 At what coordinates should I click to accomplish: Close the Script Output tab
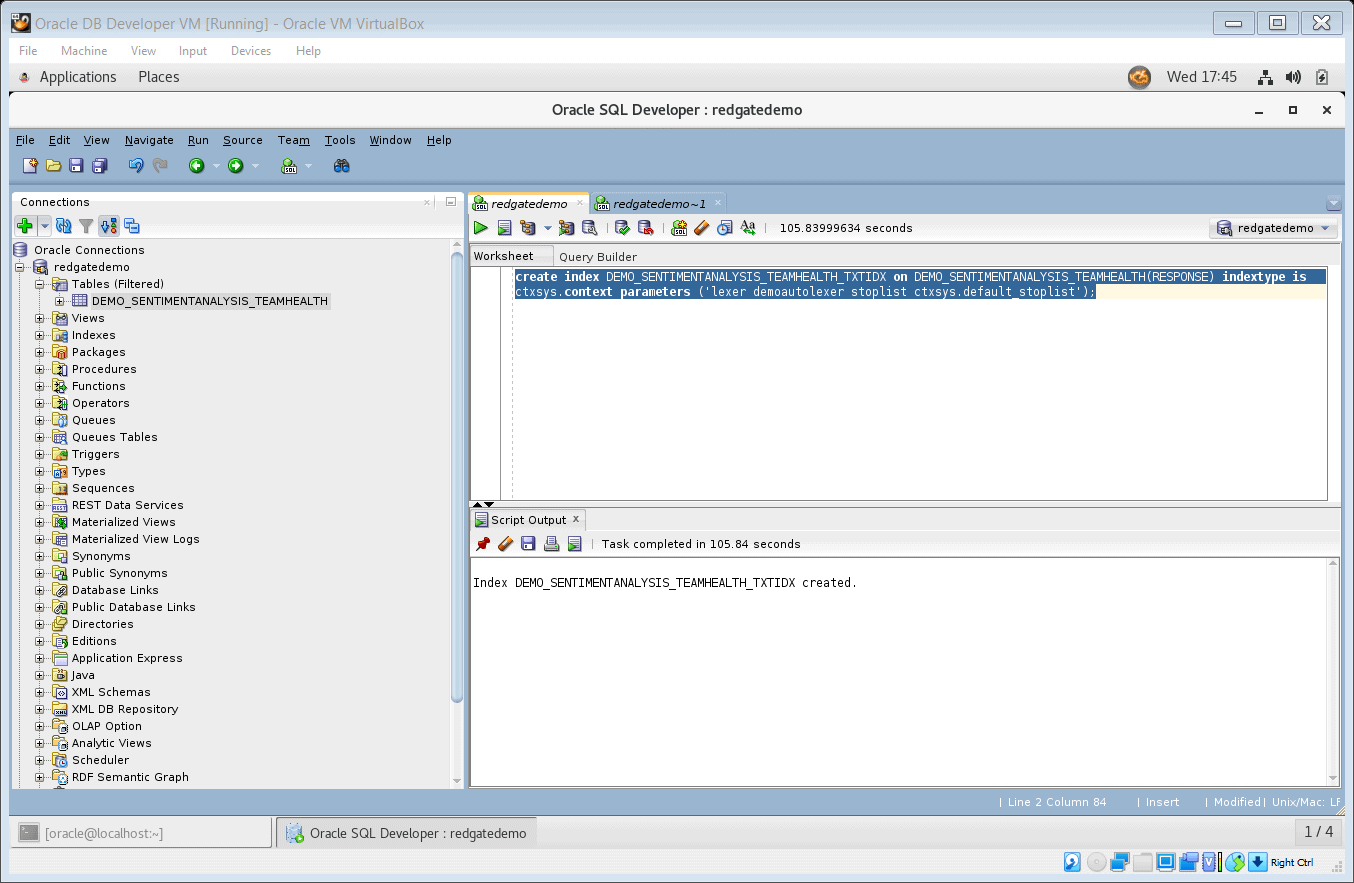(576, 519)
